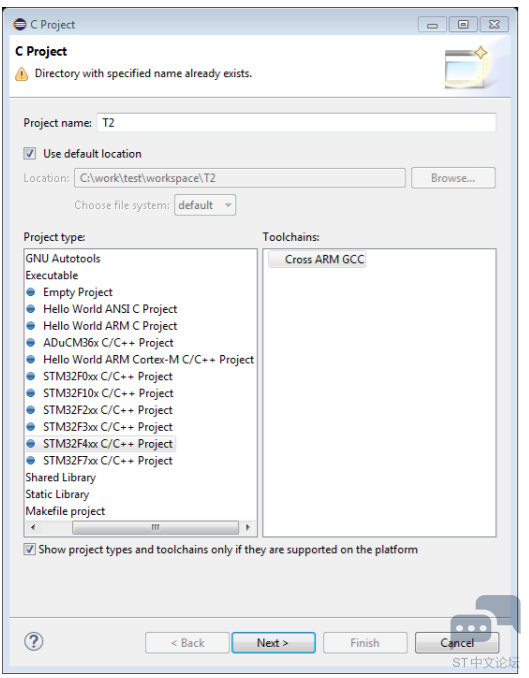Click the blue dot beside ADuCM36x C/C++ Project
The height and width of the screenshot is (678, 529).
(31, 343)
